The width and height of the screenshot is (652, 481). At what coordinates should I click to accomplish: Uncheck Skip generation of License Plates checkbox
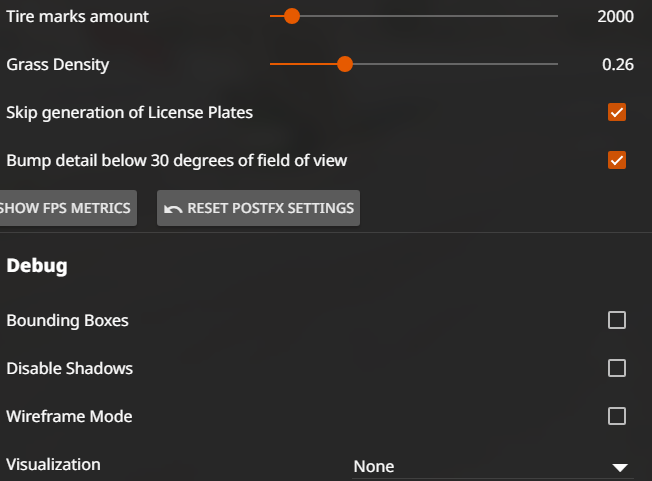pos(617,112)
